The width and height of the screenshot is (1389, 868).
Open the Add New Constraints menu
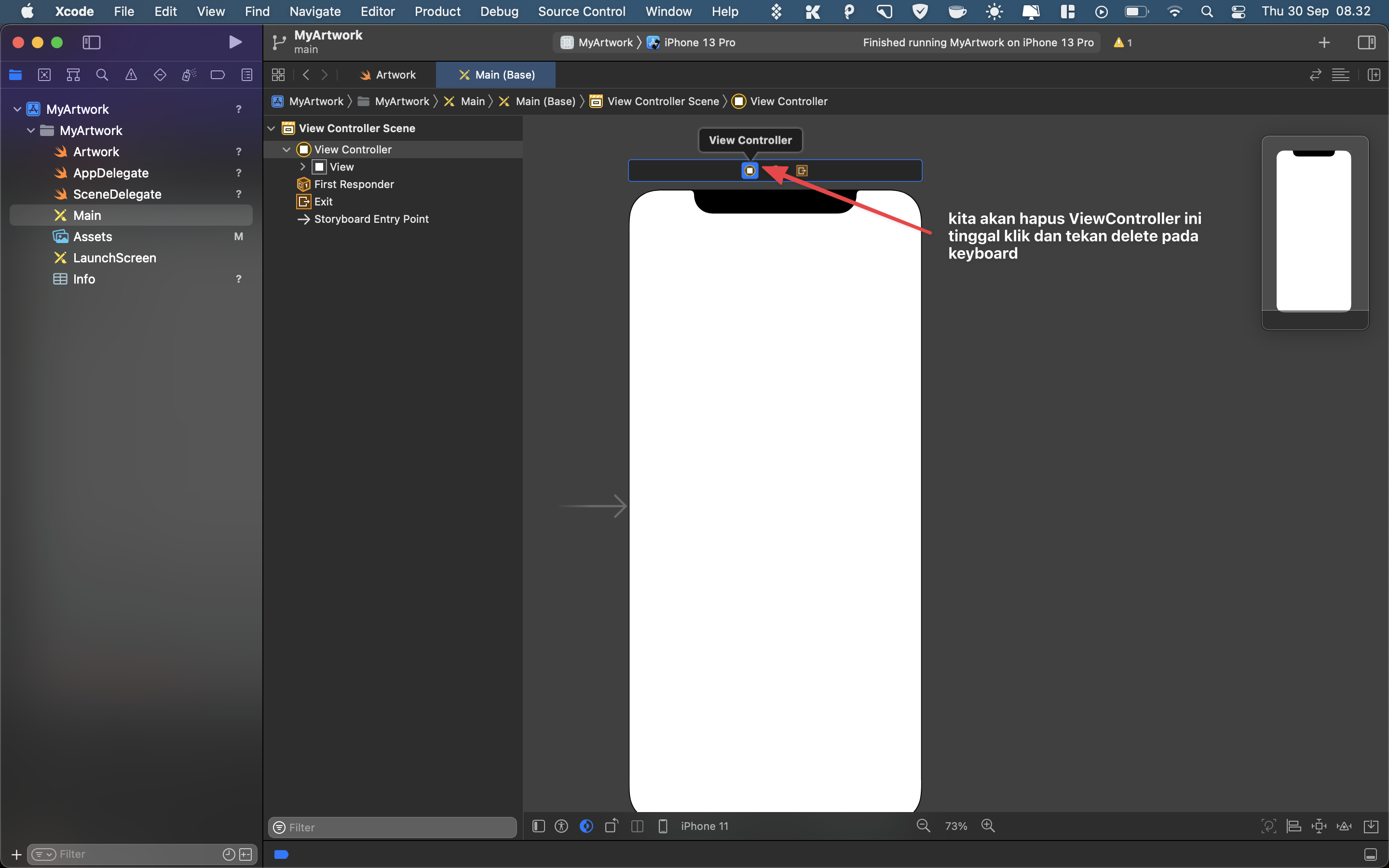(1319, 826)
